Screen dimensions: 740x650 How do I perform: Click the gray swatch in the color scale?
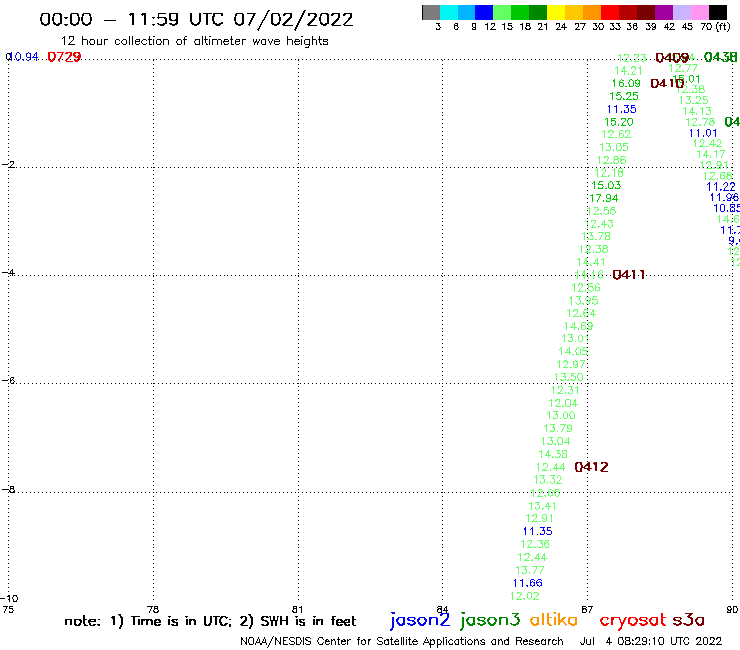click(x=431, y=12)
